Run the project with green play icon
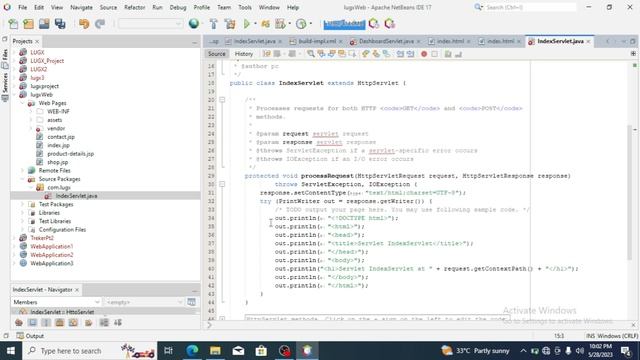 247,24
